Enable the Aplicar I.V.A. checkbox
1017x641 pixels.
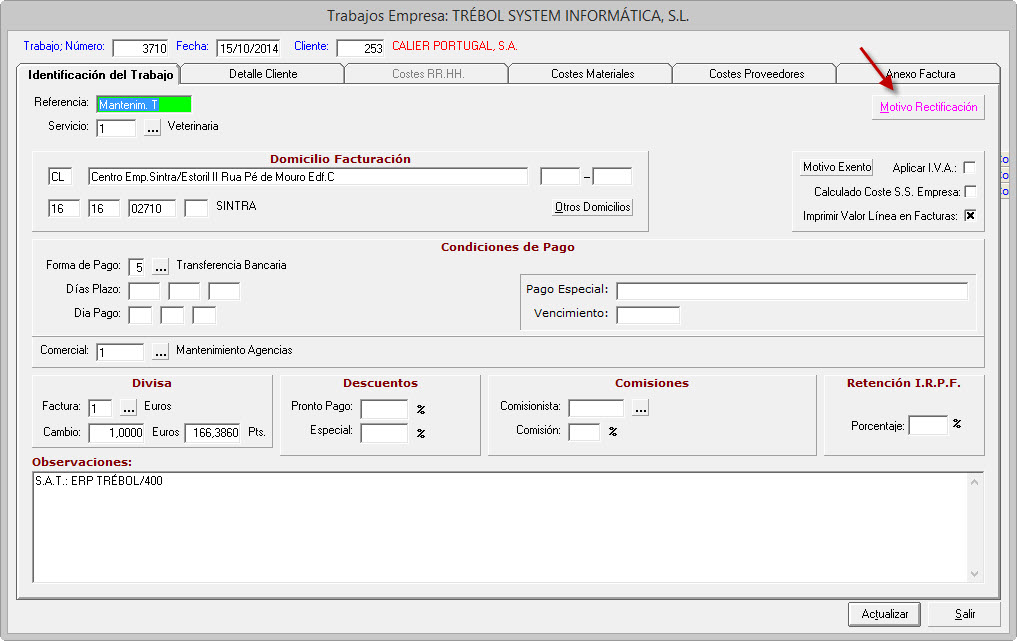(970, 167)
